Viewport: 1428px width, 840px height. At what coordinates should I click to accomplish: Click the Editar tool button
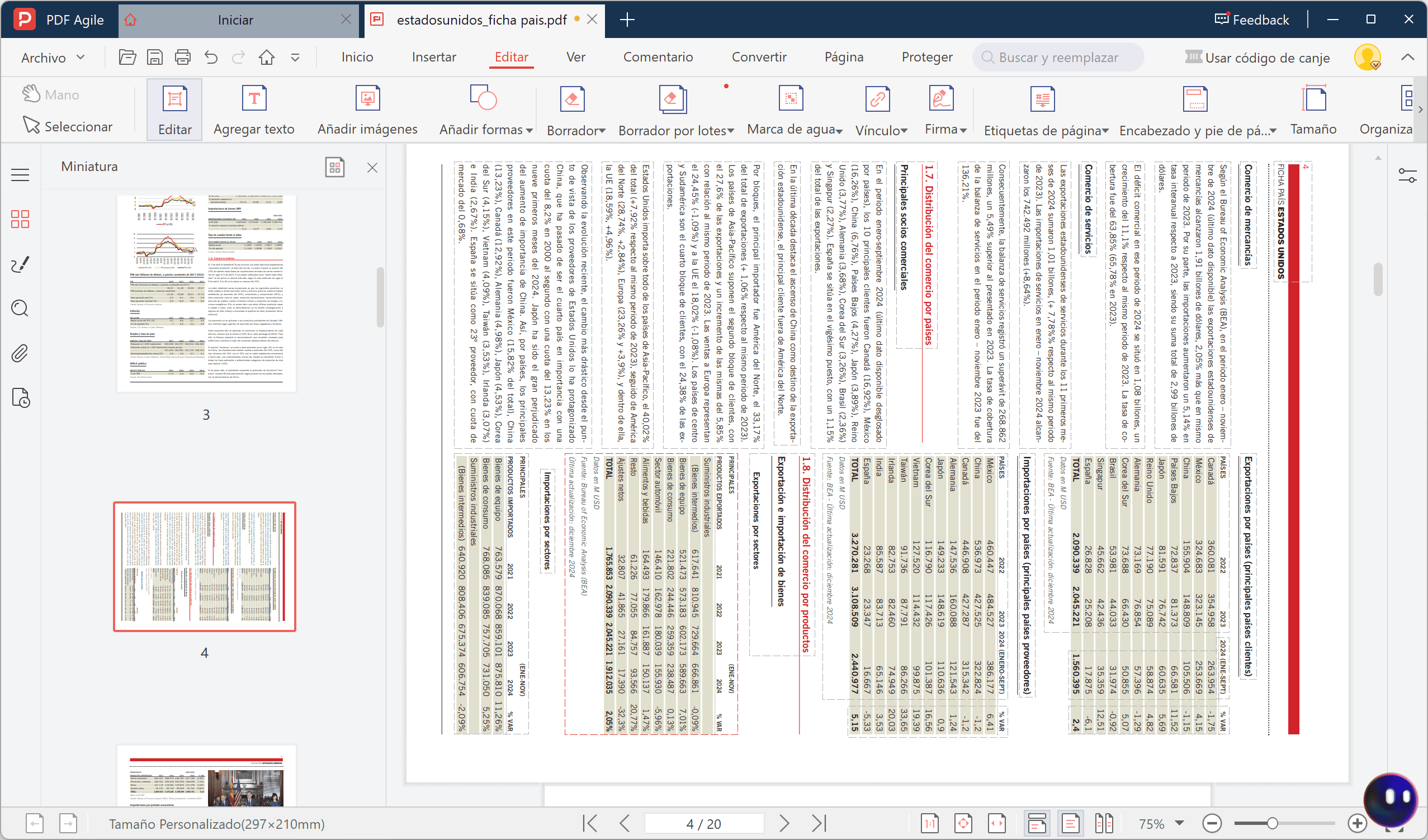(x=174, y=110)
